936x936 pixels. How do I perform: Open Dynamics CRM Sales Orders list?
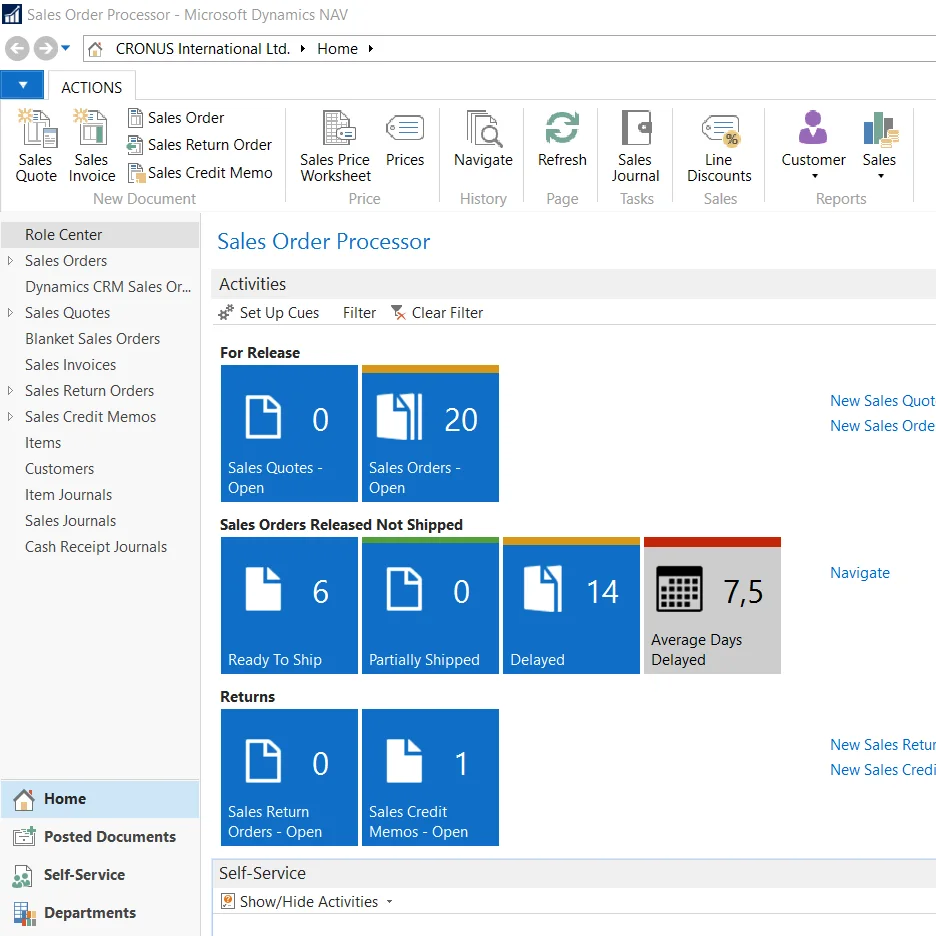(x=108, y=287)
